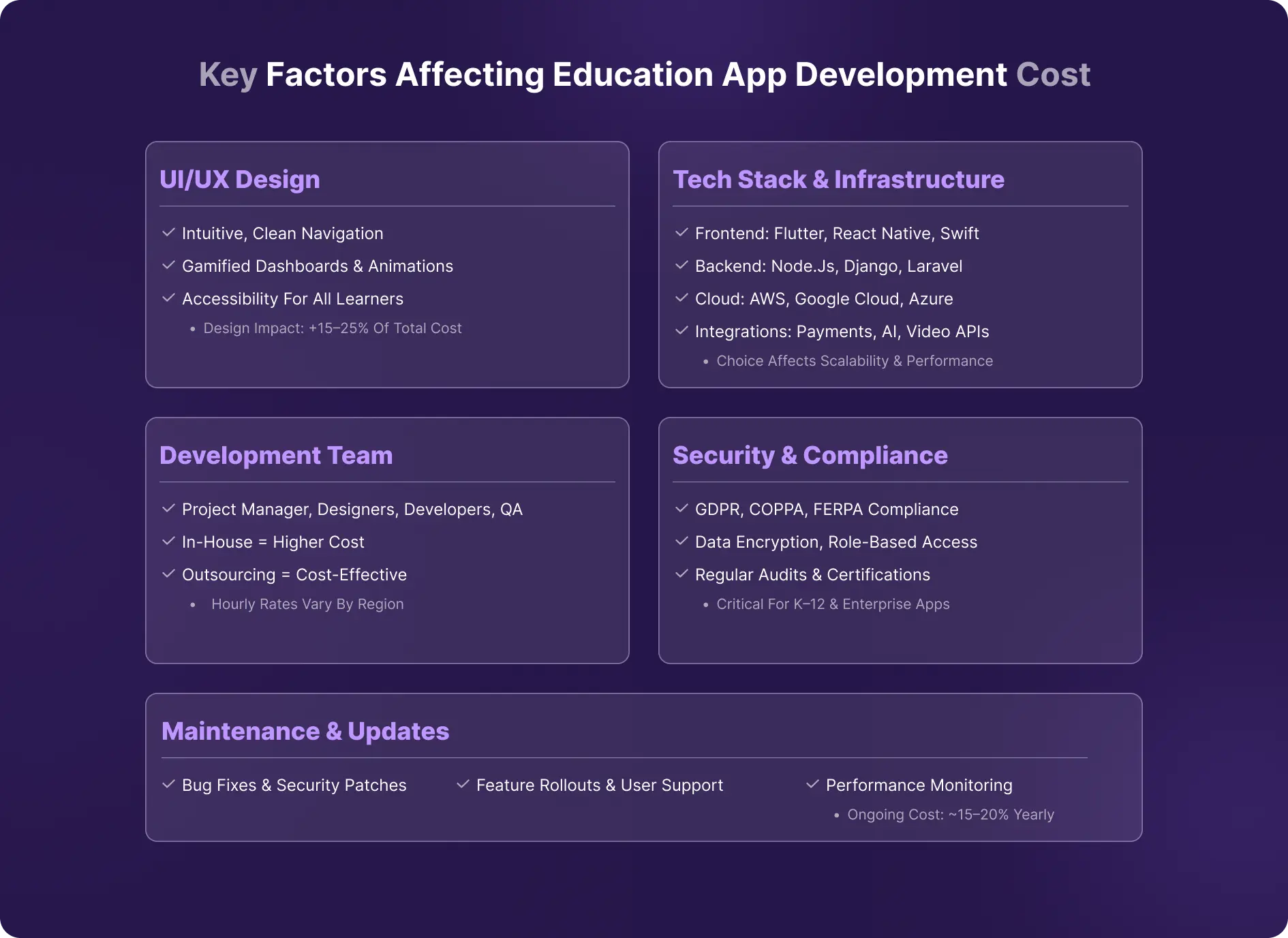The height and width of the screenshot is (938, 1288).
Task: Select the checkmark before GDPR, COPPA, FERPA Compliance
Action: tap(681, 509)
